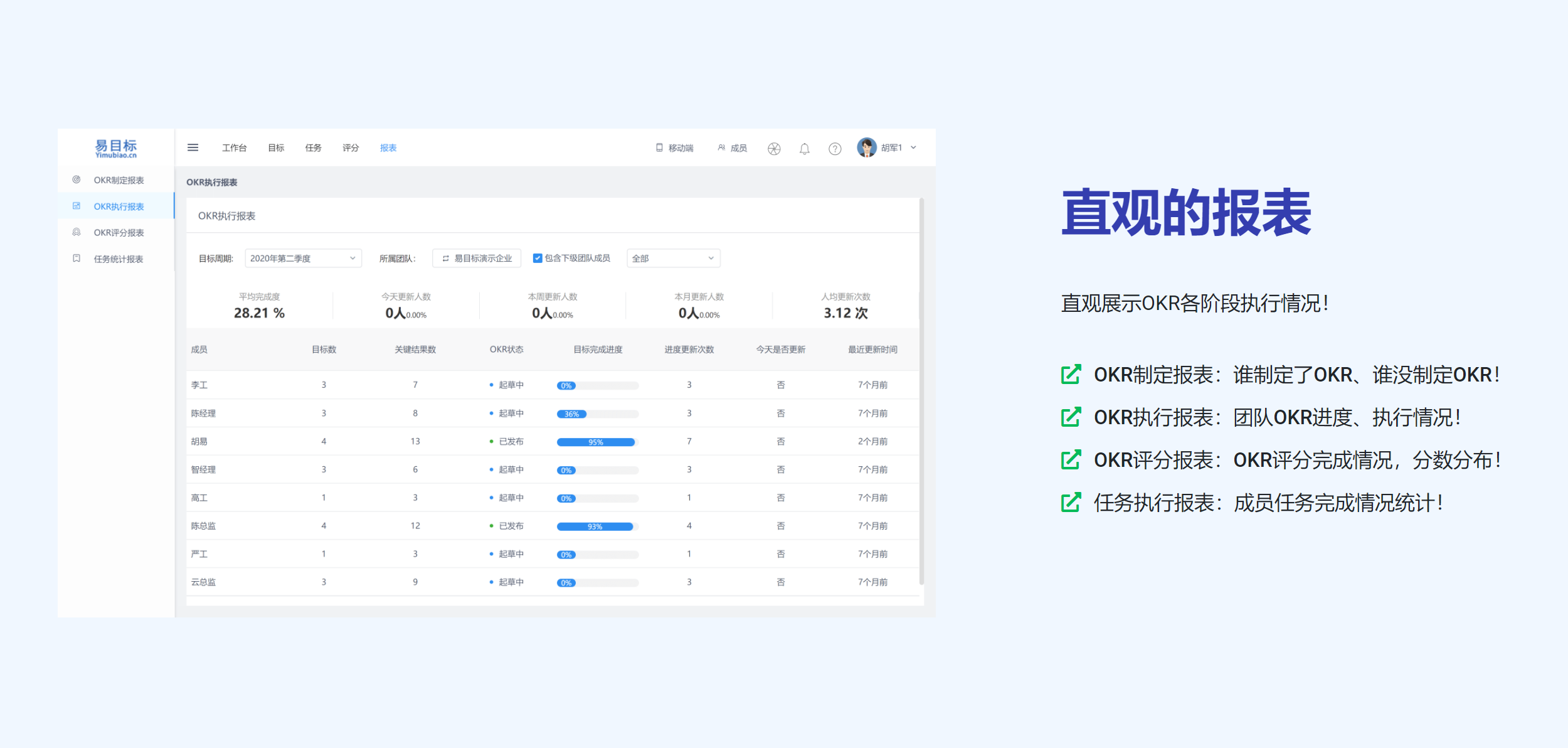This screenshot has width=1568, height=748.
Task: Go to 评分 tab
Action: pos(351,148)
